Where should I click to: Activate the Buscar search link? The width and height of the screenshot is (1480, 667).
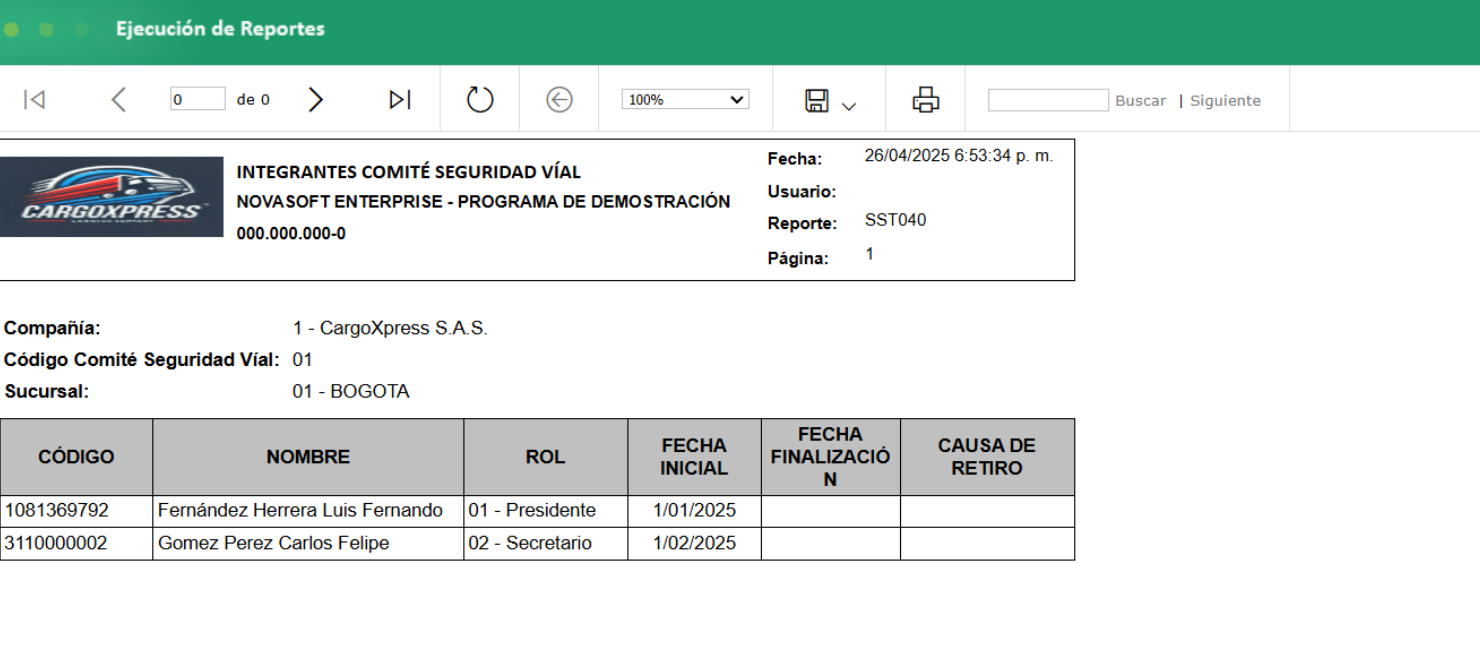click(1140, 100)
